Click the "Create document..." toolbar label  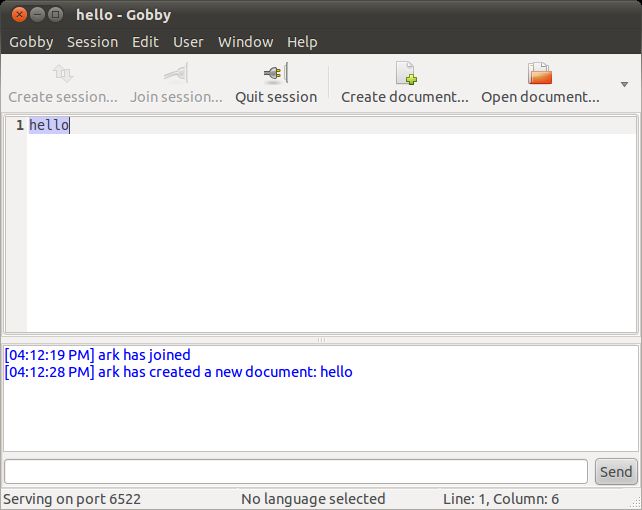[x=405, y=97]
